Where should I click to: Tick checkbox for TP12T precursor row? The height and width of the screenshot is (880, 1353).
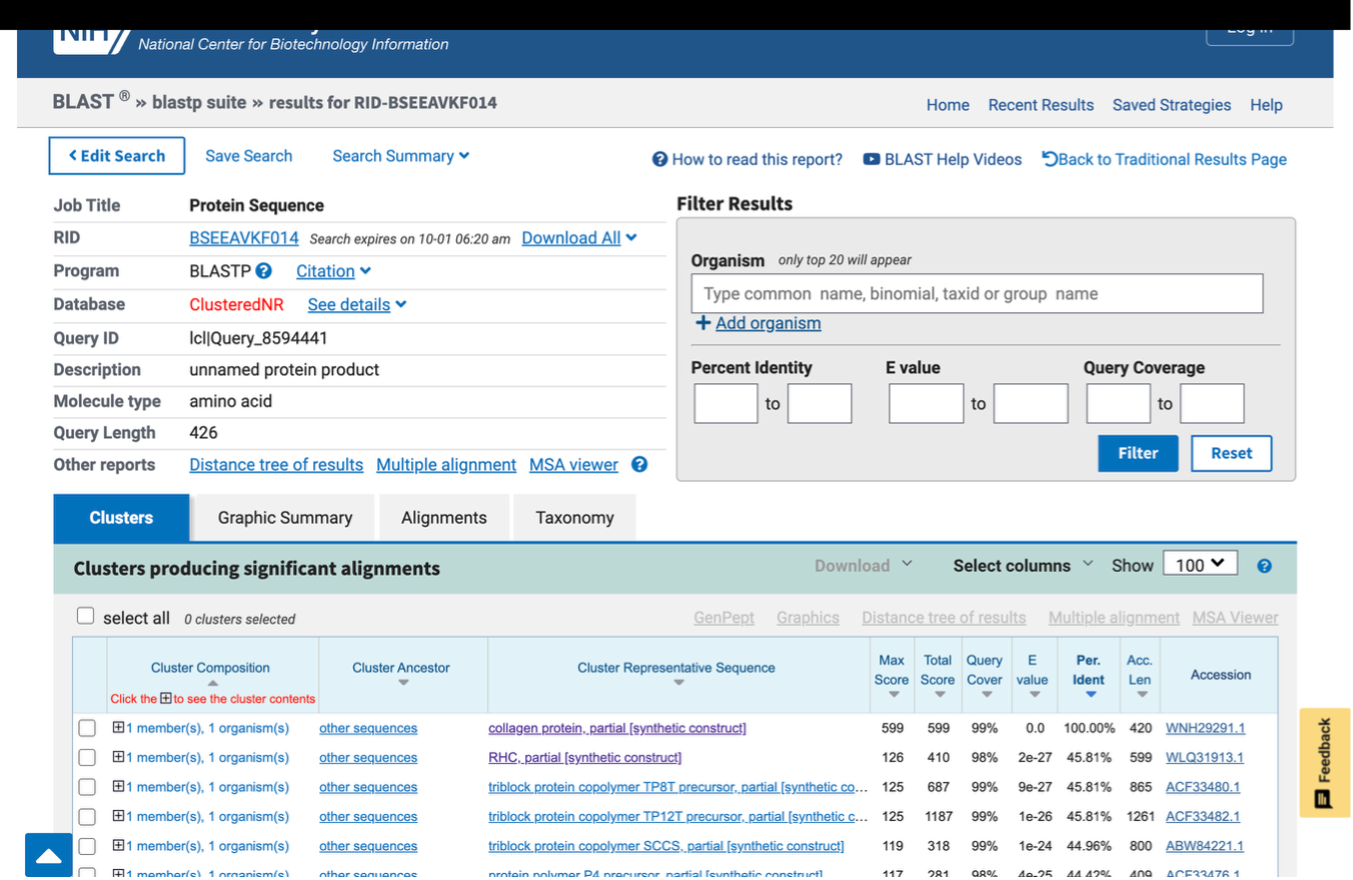click(x=87, y=817)
